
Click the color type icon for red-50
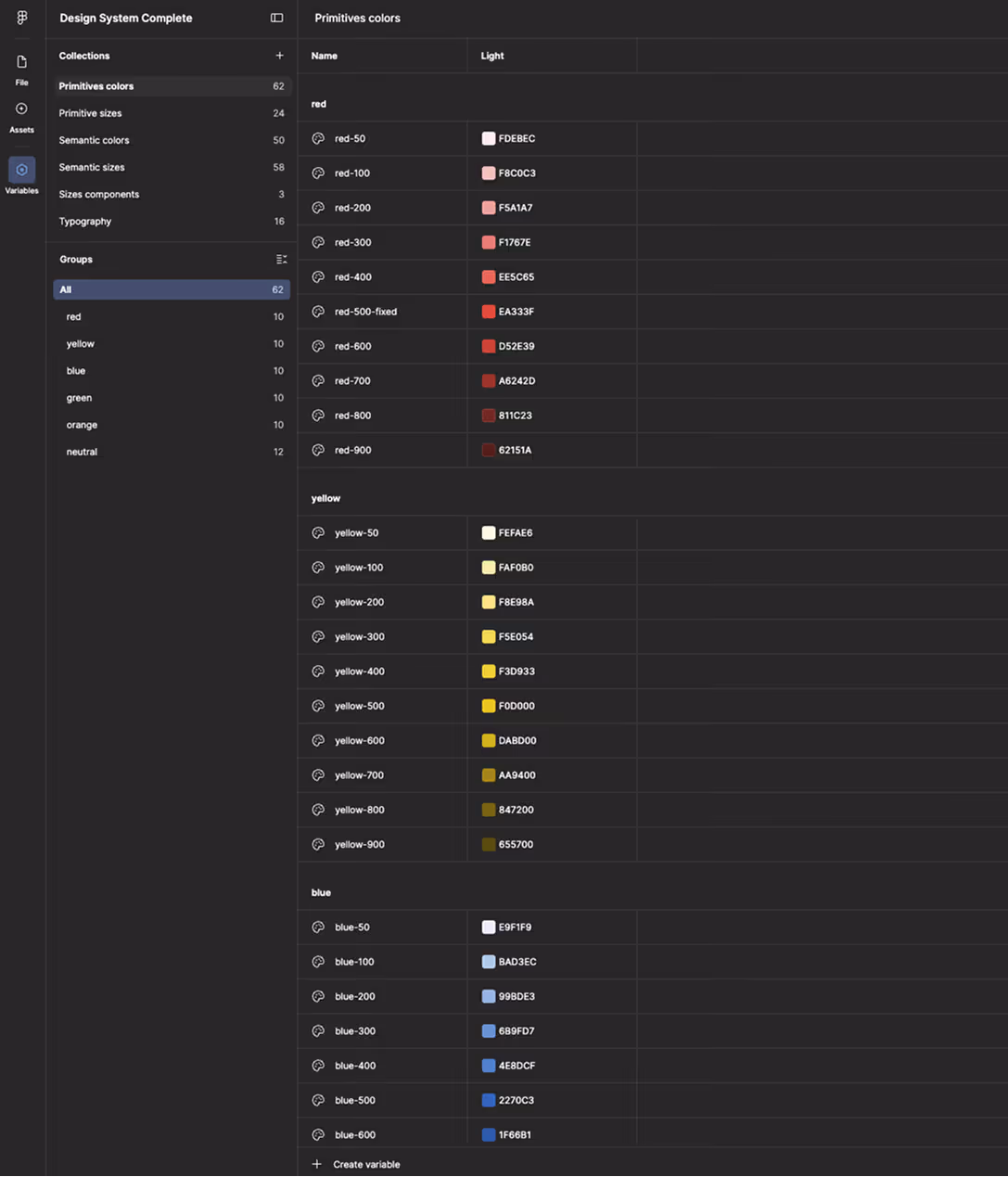[318, 138]
